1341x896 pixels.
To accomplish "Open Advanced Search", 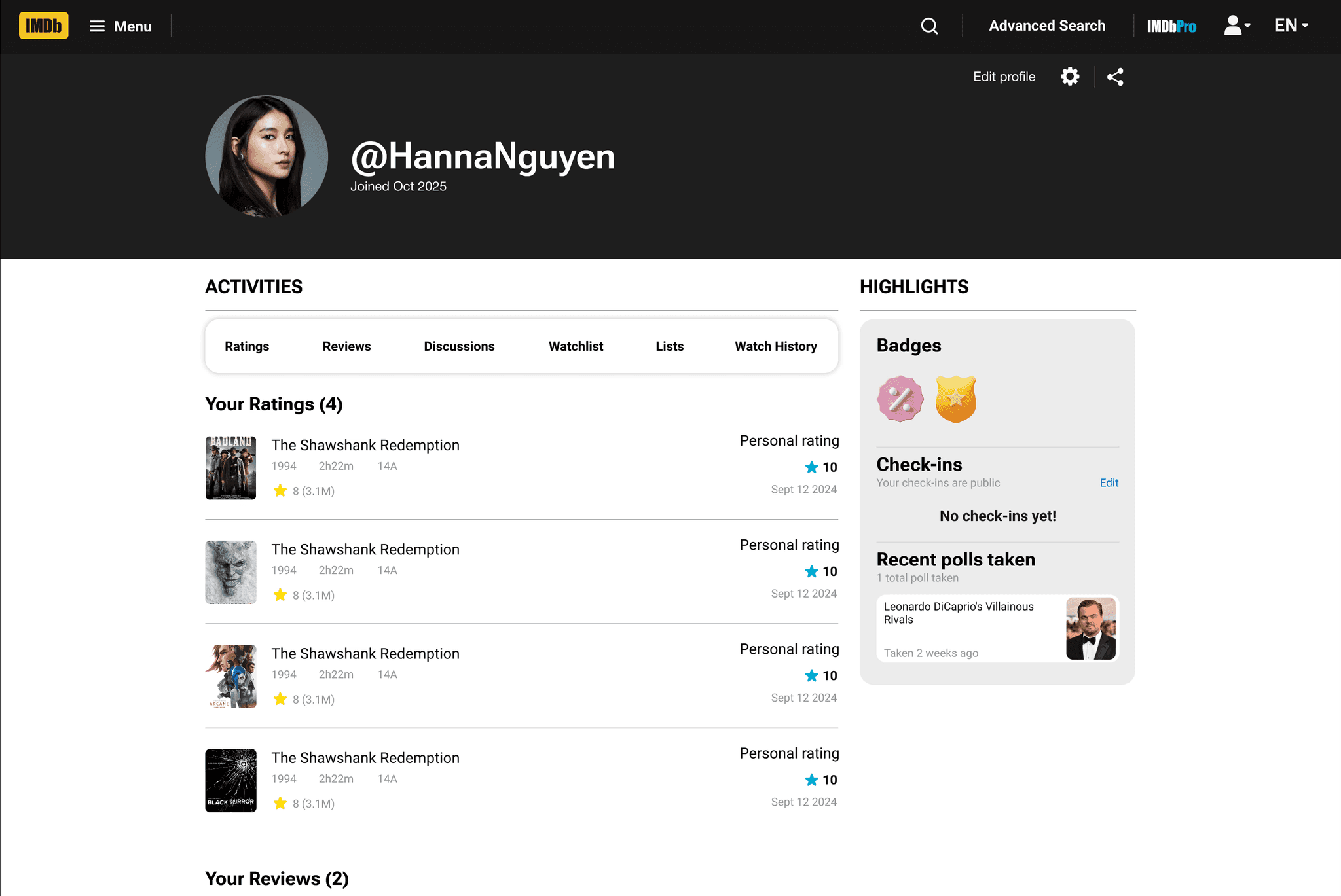I will 1046,26.
